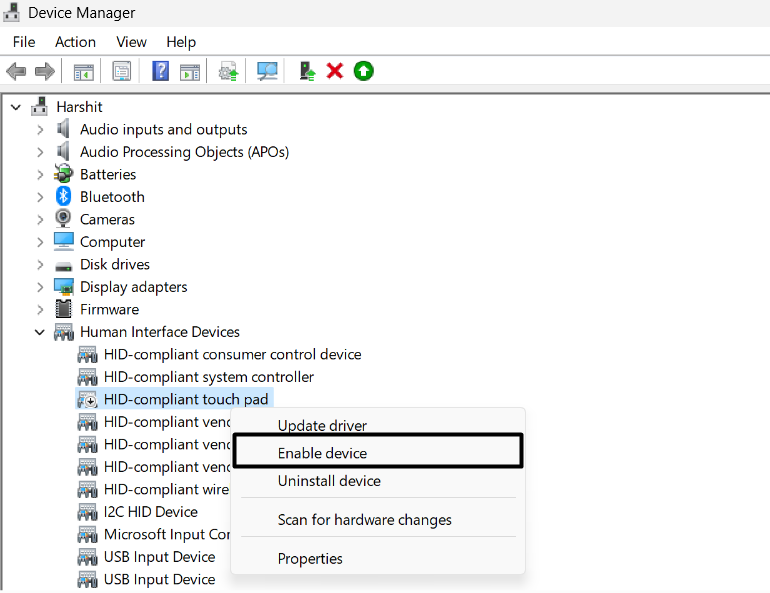Screen dimensions: 770x593
Task: Click the Bluetooth icon in device tree
Action: point(63,197)
